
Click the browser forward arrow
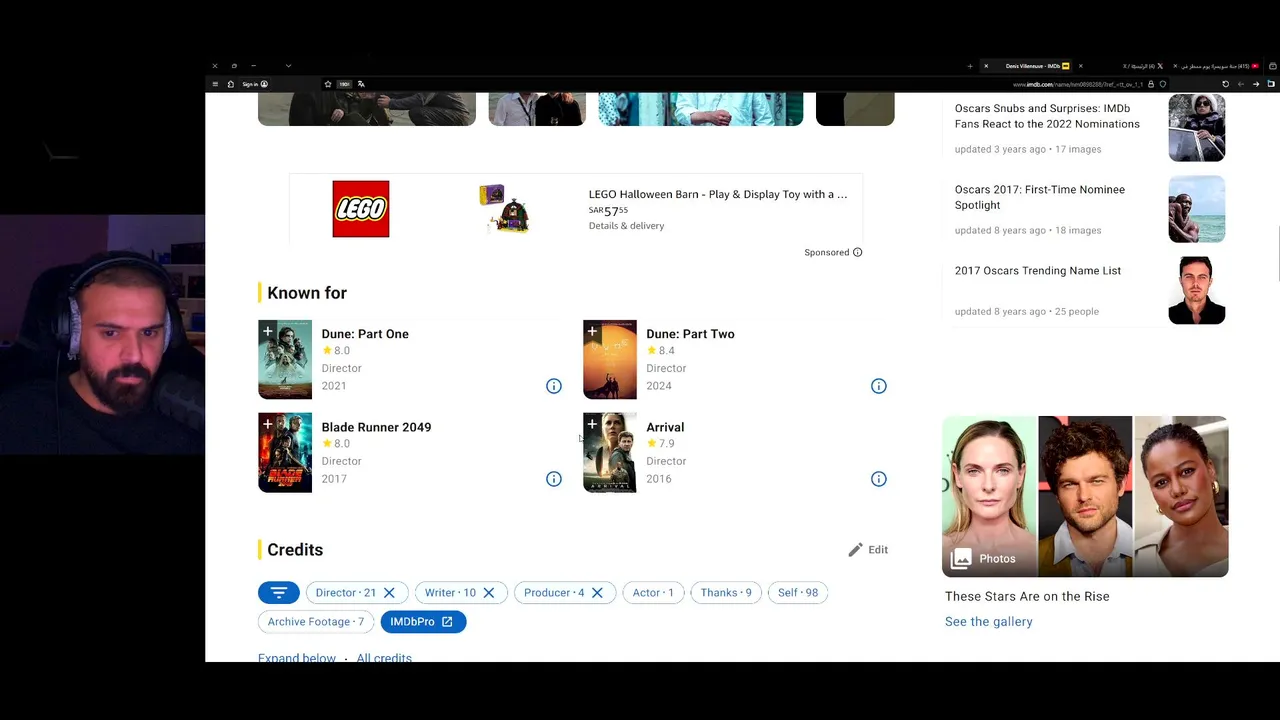(x=1241, y=84)
